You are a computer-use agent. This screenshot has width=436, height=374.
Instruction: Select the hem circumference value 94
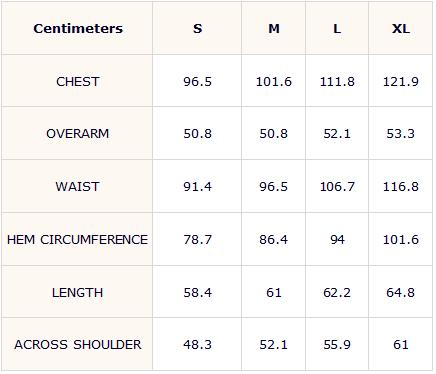pyautogui.click(x=337, y=239)
